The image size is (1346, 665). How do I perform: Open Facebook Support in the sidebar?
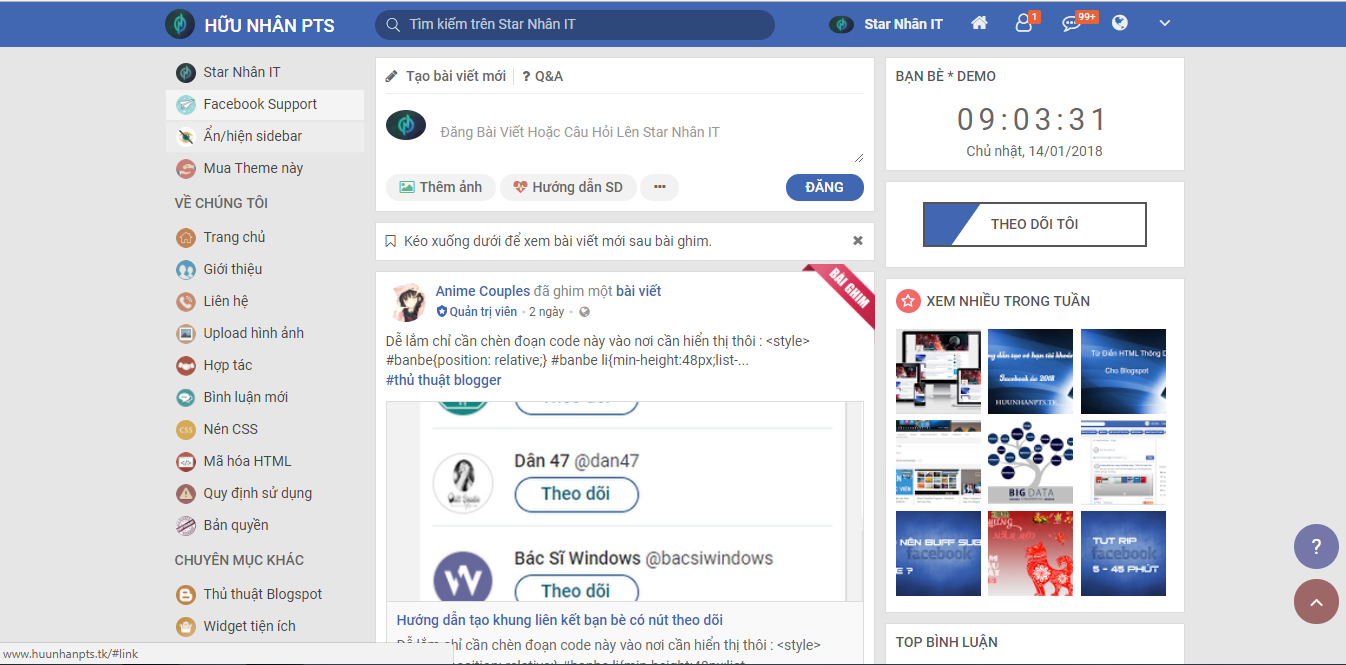coord(265,104)
